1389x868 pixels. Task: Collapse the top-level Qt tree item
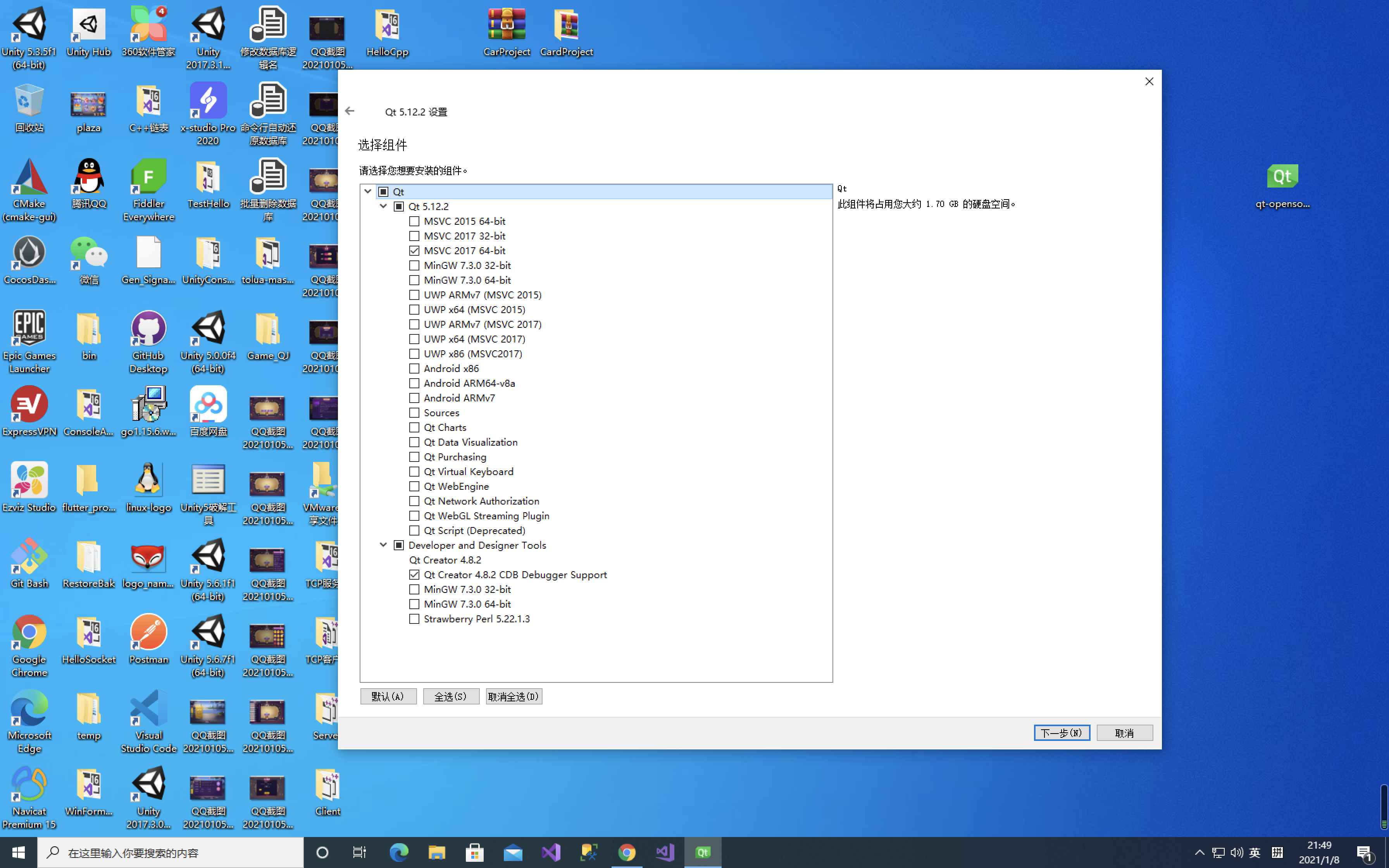[368, 191]
